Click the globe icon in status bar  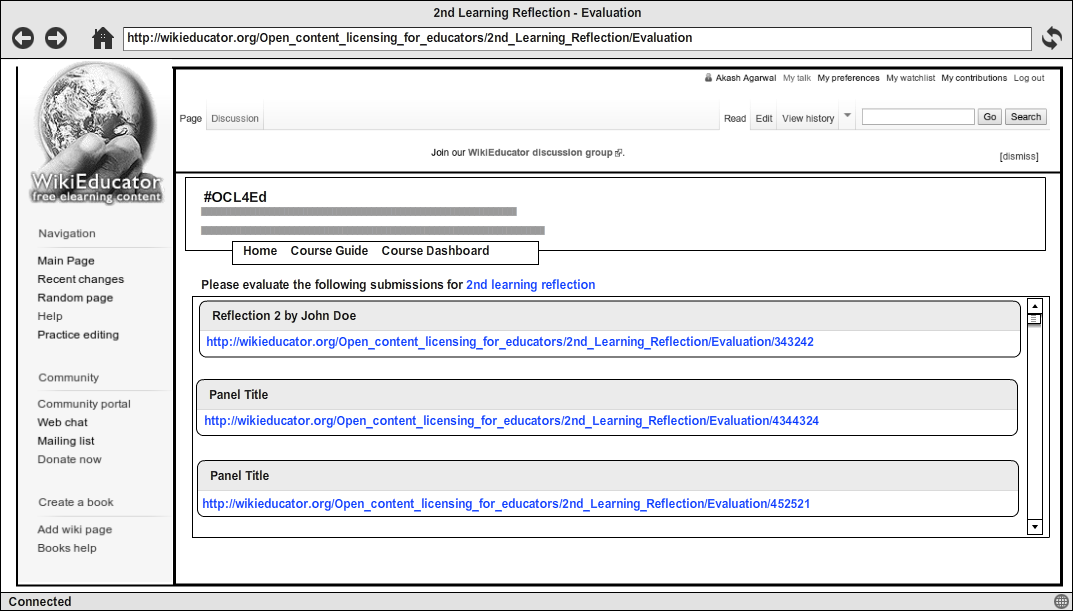(x=1061, y=602)
